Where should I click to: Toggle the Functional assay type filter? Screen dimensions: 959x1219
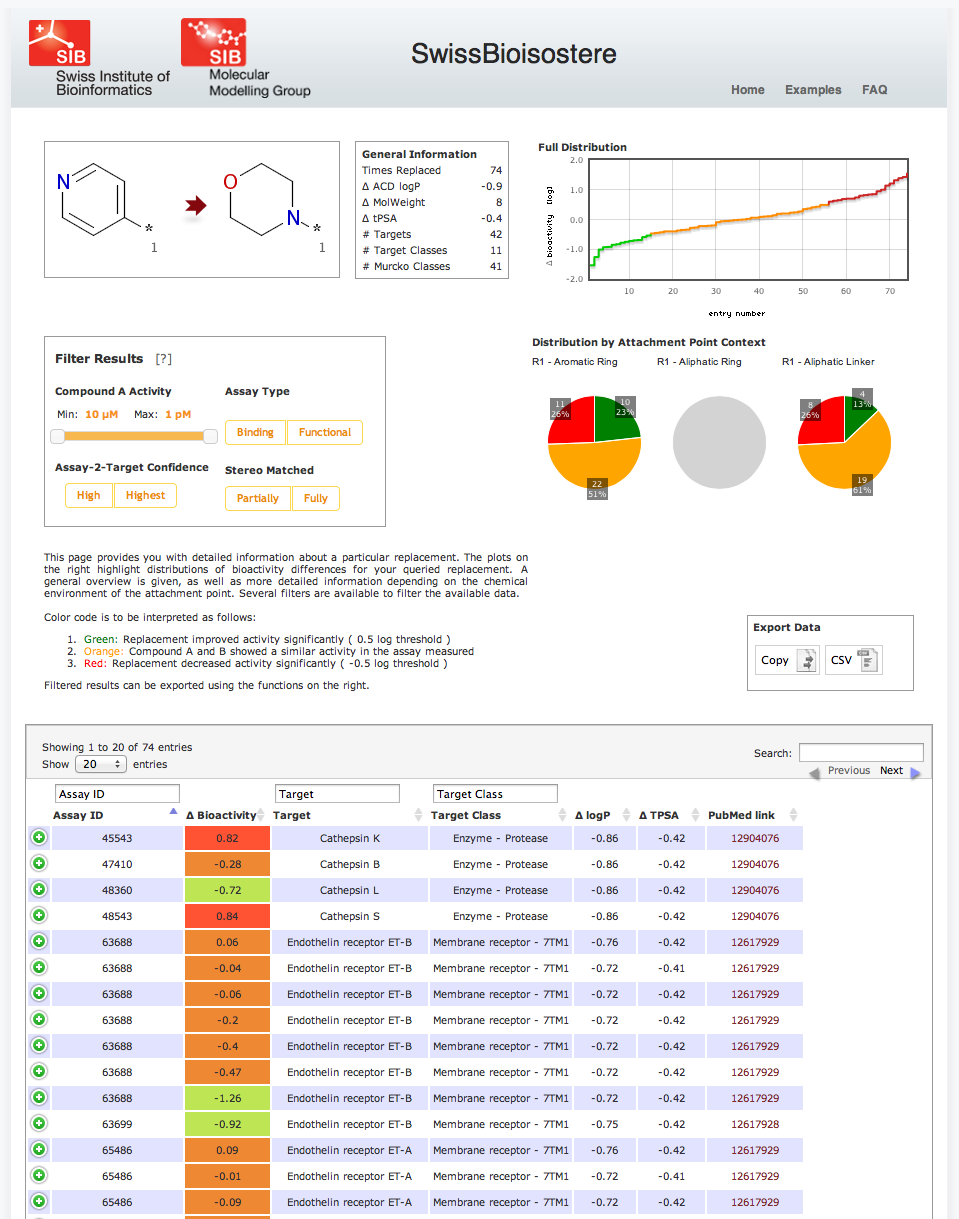[x=325, y=432]
